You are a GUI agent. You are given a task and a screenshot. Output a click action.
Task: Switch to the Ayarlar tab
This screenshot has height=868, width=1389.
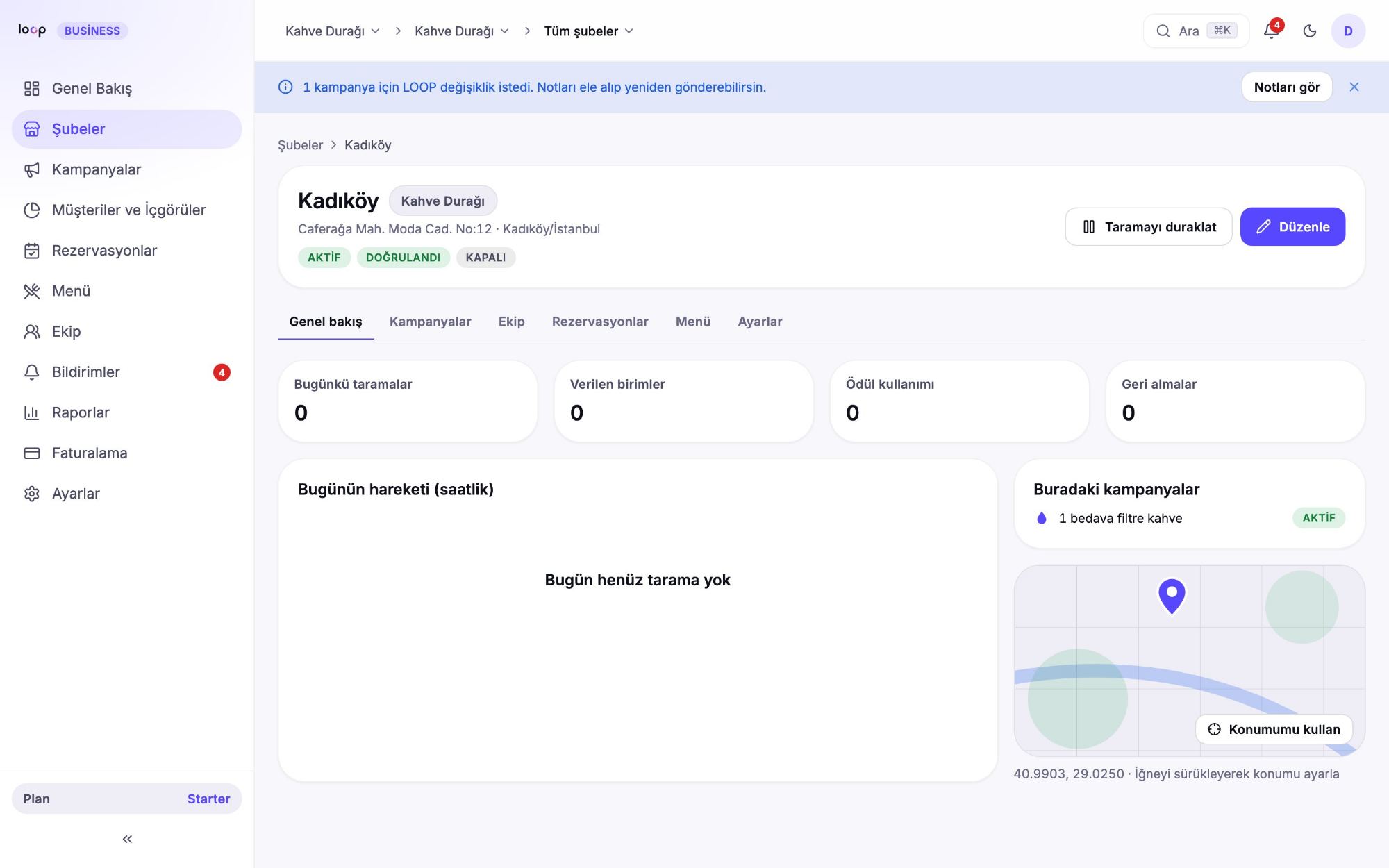[x=760, y=322]
